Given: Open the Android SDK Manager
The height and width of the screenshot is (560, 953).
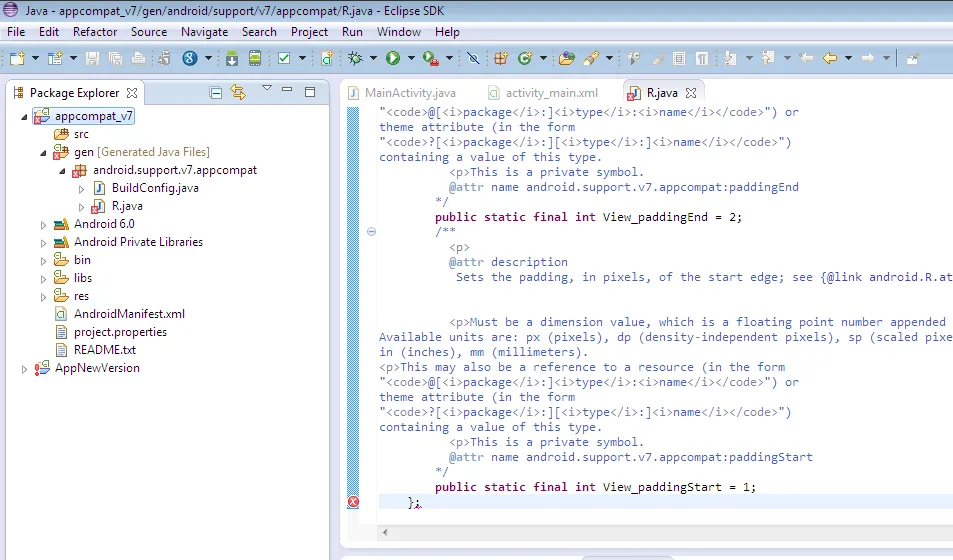Looking at the screenshot, I should click(x=232, y=58).
